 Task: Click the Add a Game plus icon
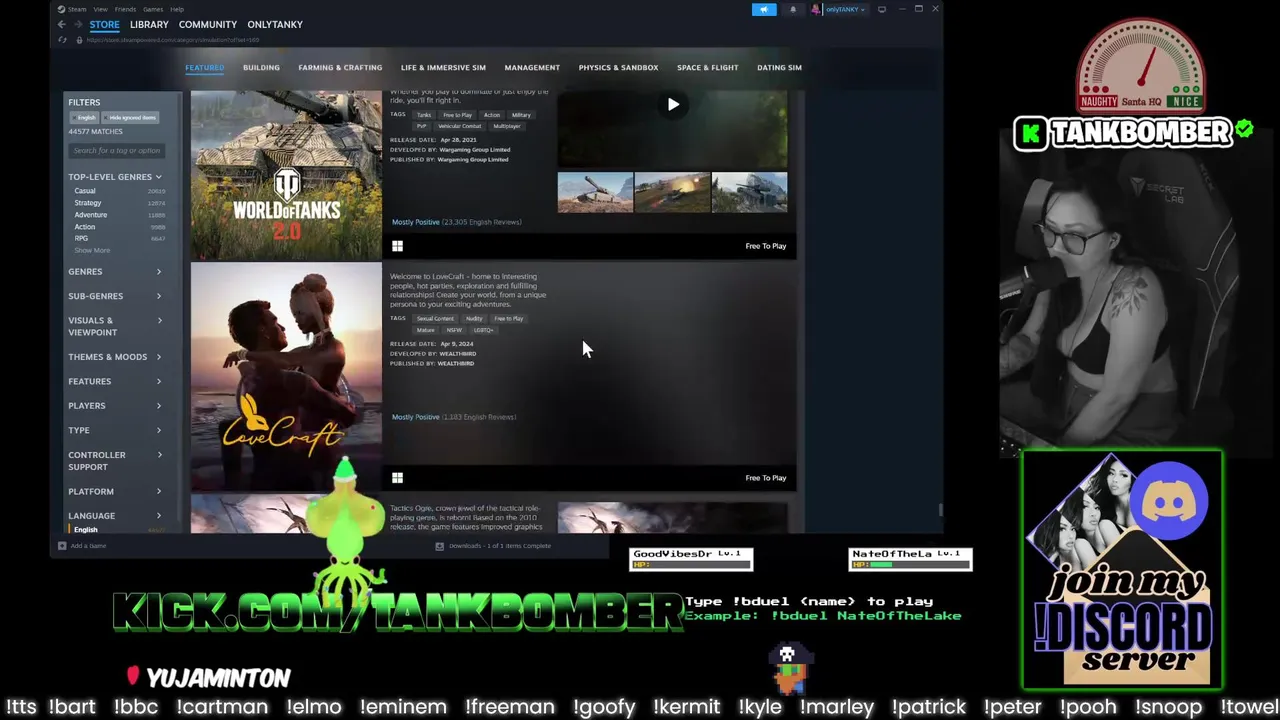coord(62,546)
